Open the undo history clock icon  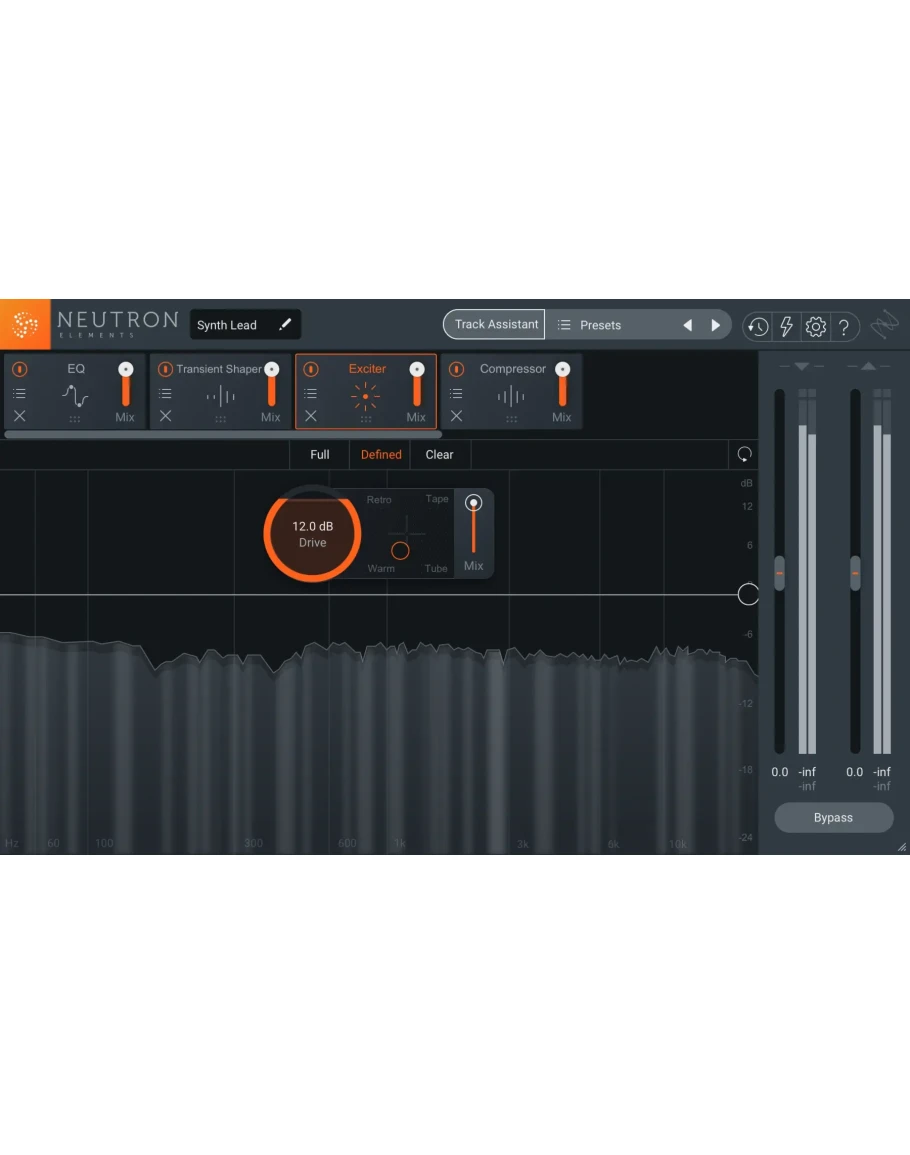point(757,326)
